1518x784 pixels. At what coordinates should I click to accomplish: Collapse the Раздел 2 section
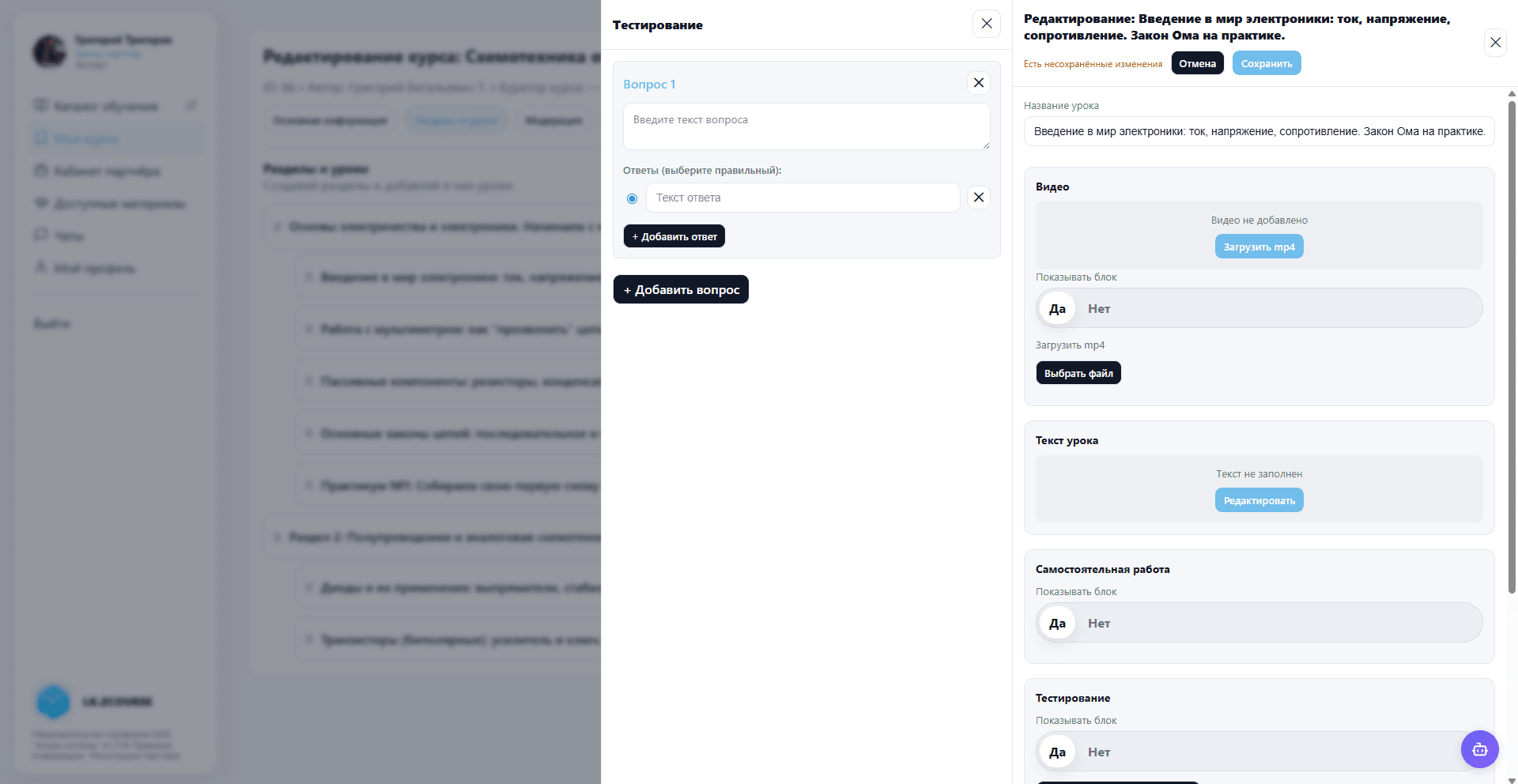pos(278,537)
